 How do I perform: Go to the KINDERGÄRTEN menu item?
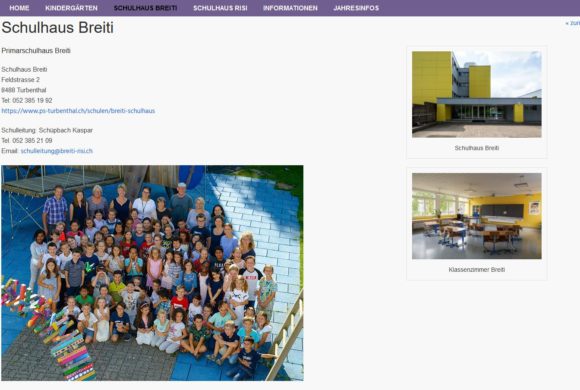[x=71, y=8]
